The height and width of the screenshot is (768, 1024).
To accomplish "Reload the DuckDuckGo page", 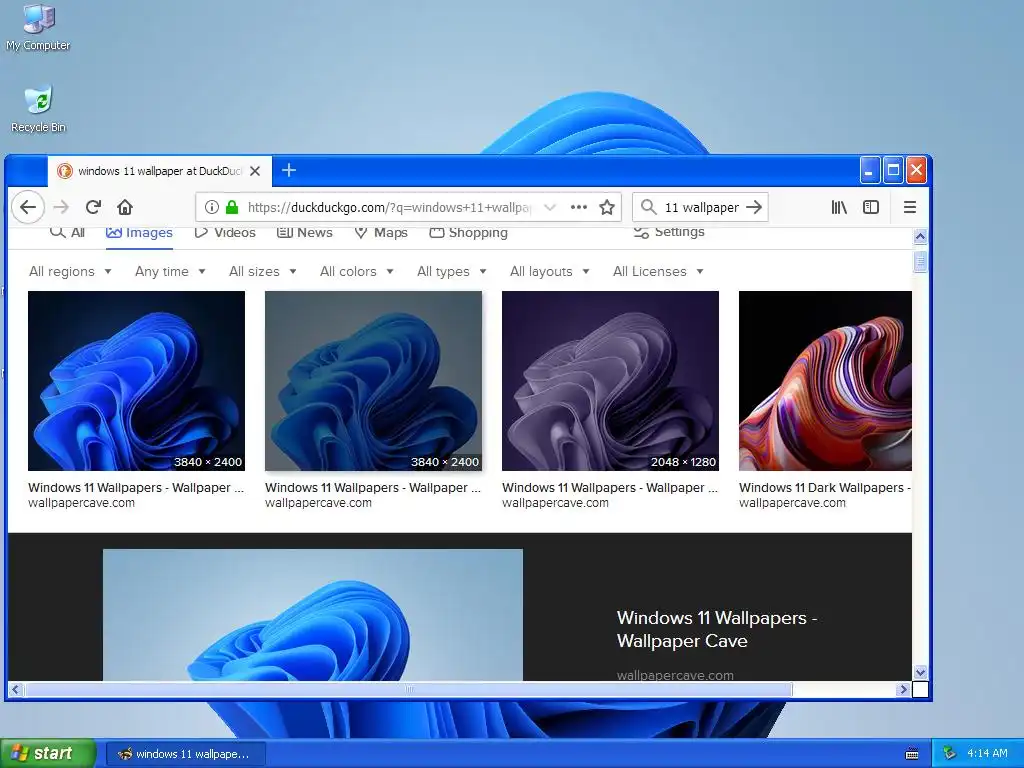I will tap(93, 208).
